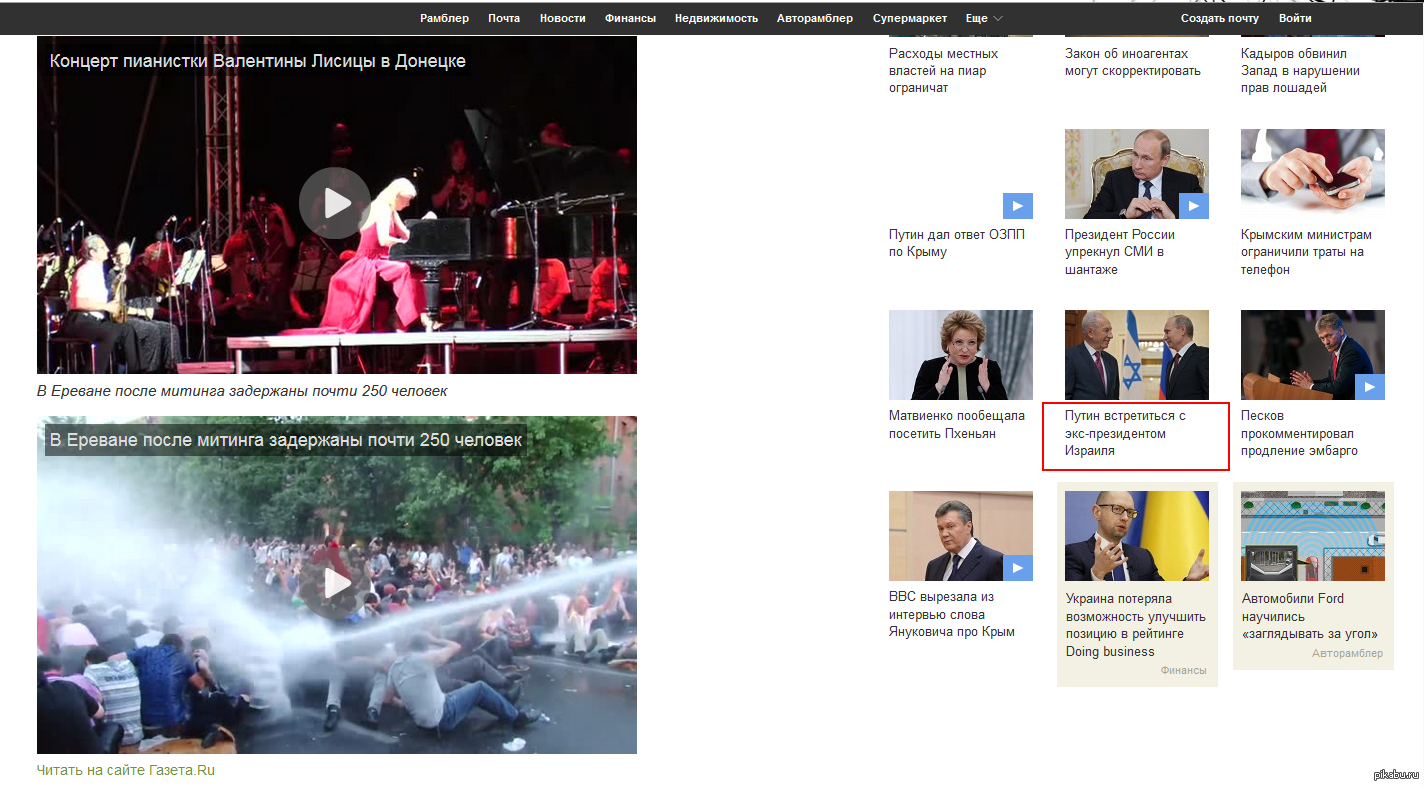The width and height of the screenshot is (1424, 786).
Task: Open Matvienko Pyongyang visit thumbnail
Action: [x=960, y=355]
